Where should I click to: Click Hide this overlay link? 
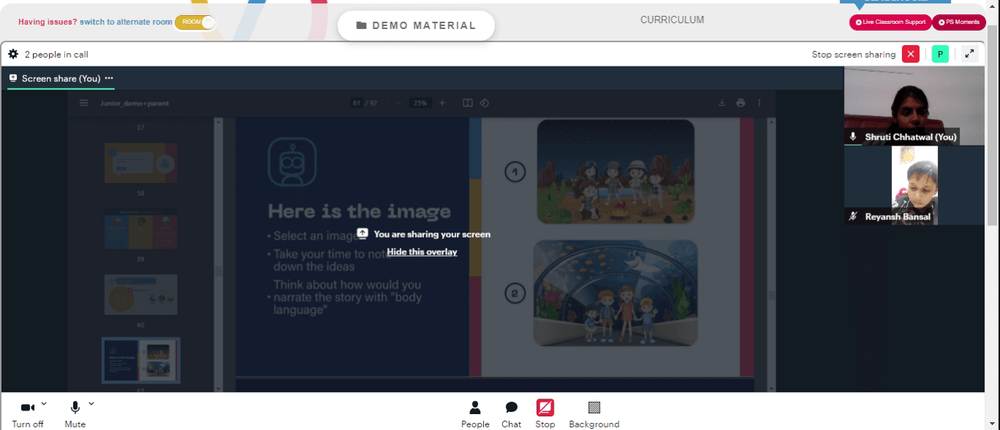pos(422,252)
